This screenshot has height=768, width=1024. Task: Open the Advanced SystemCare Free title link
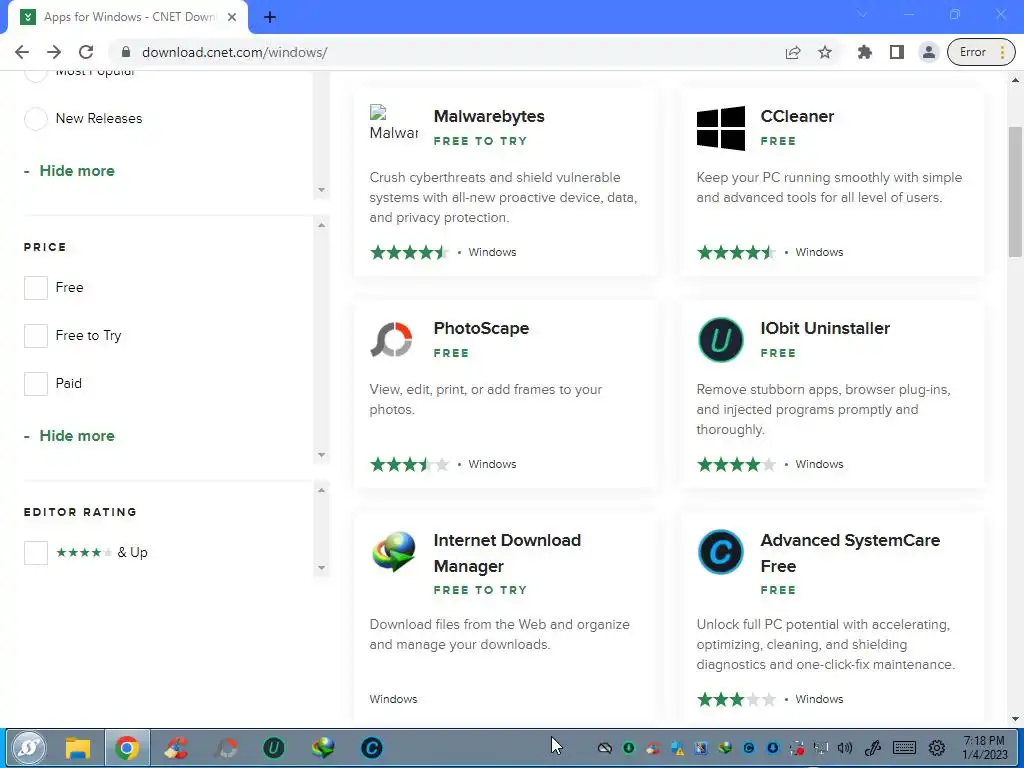pos(850,553)
